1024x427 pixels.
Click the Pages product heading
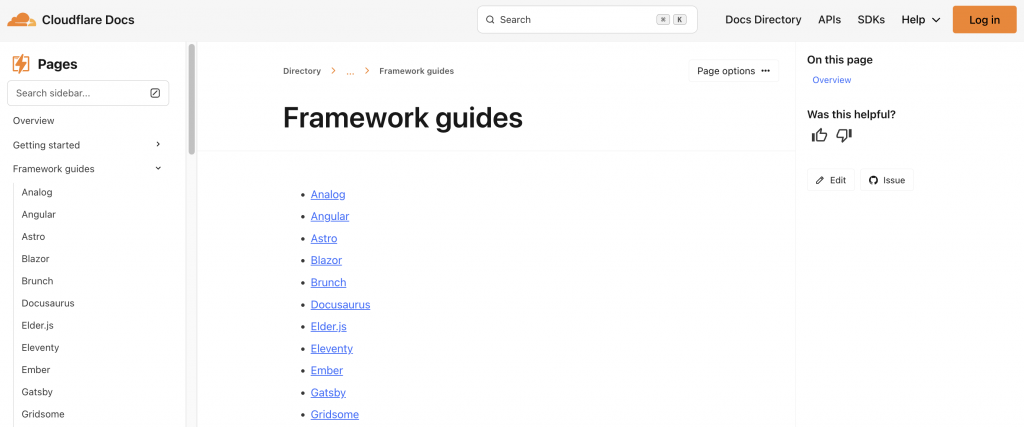(57, 64)
